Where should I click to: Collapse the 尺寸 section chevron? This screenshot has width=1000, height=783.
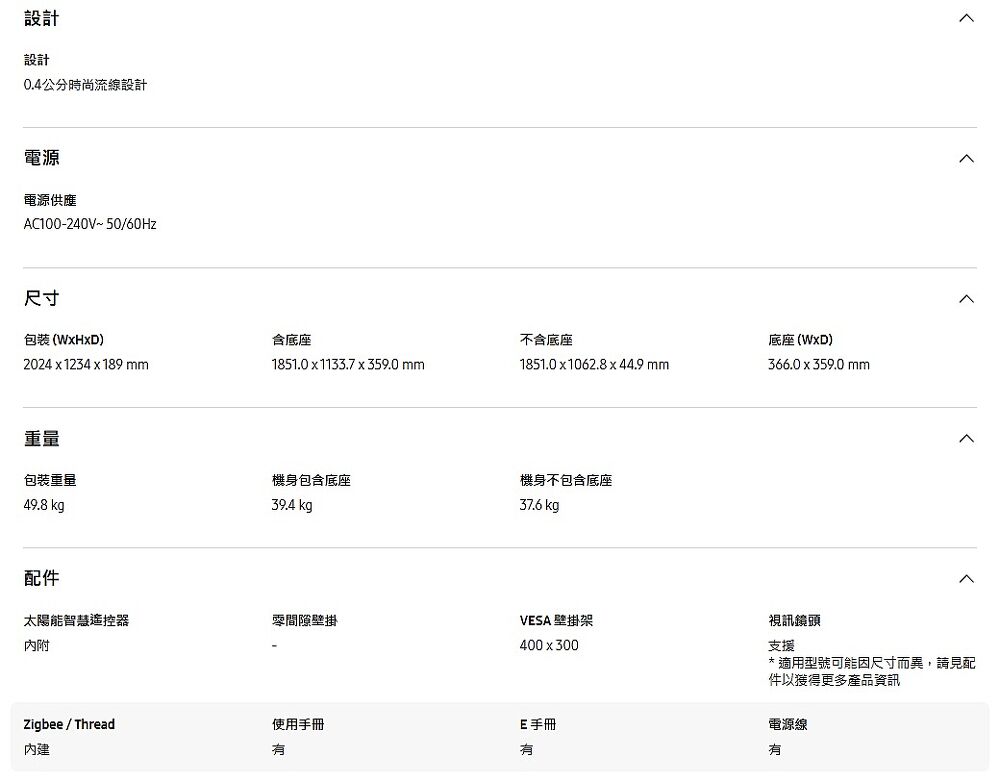(966, 298)
